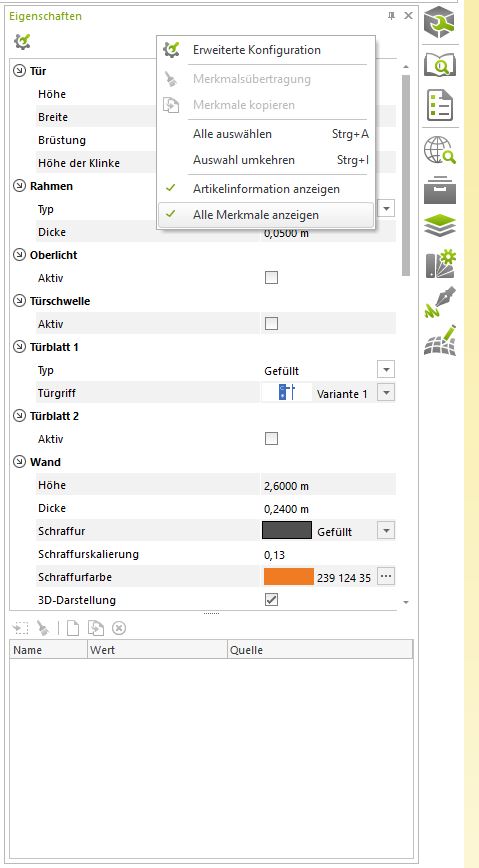Open the Türgriff Variante 1 dropdown
Image resolution: width=479 pixels, height=868 pixels.
(386, 393)
